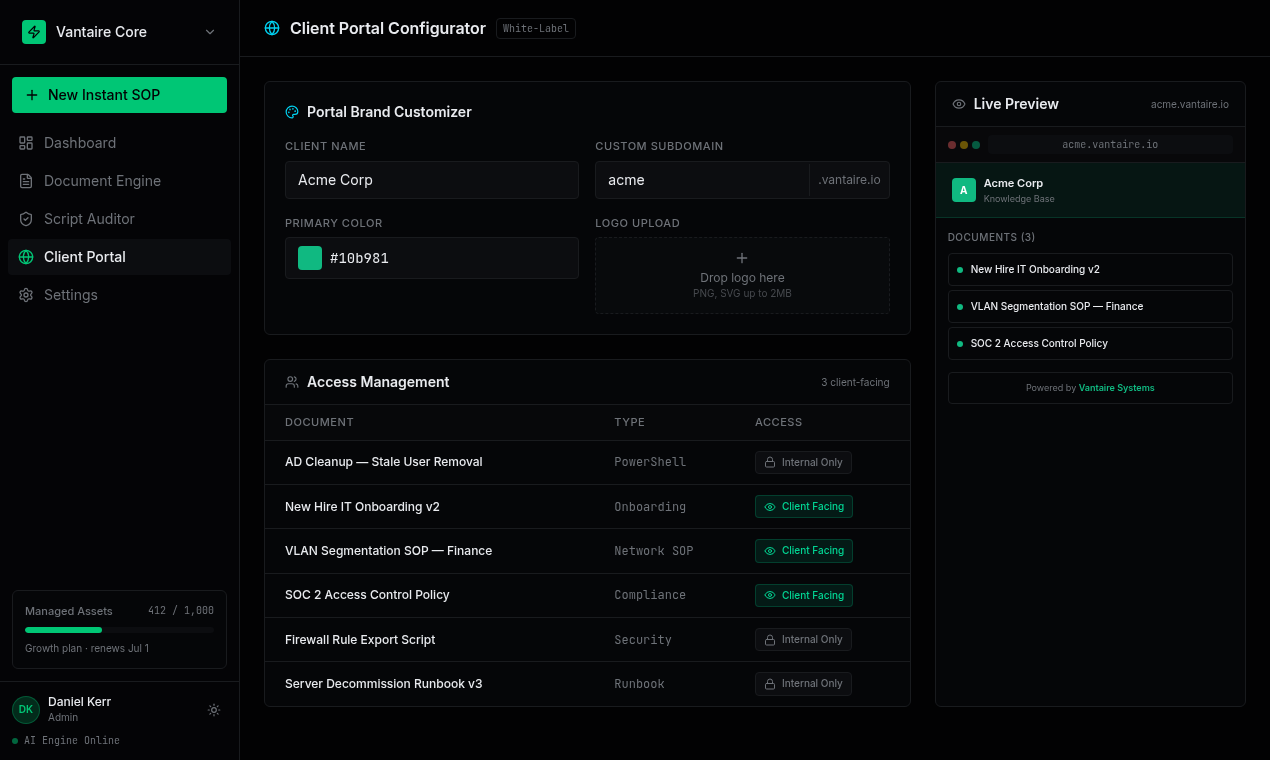Open Dashboard in the sidebar
Viewport: 1270px width, 760px height.
(119, 143)
